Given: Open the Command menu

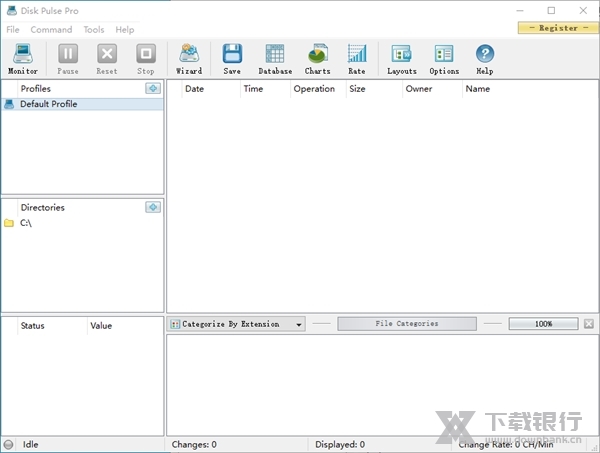Looking at the screenshot, I should (51, 30).
